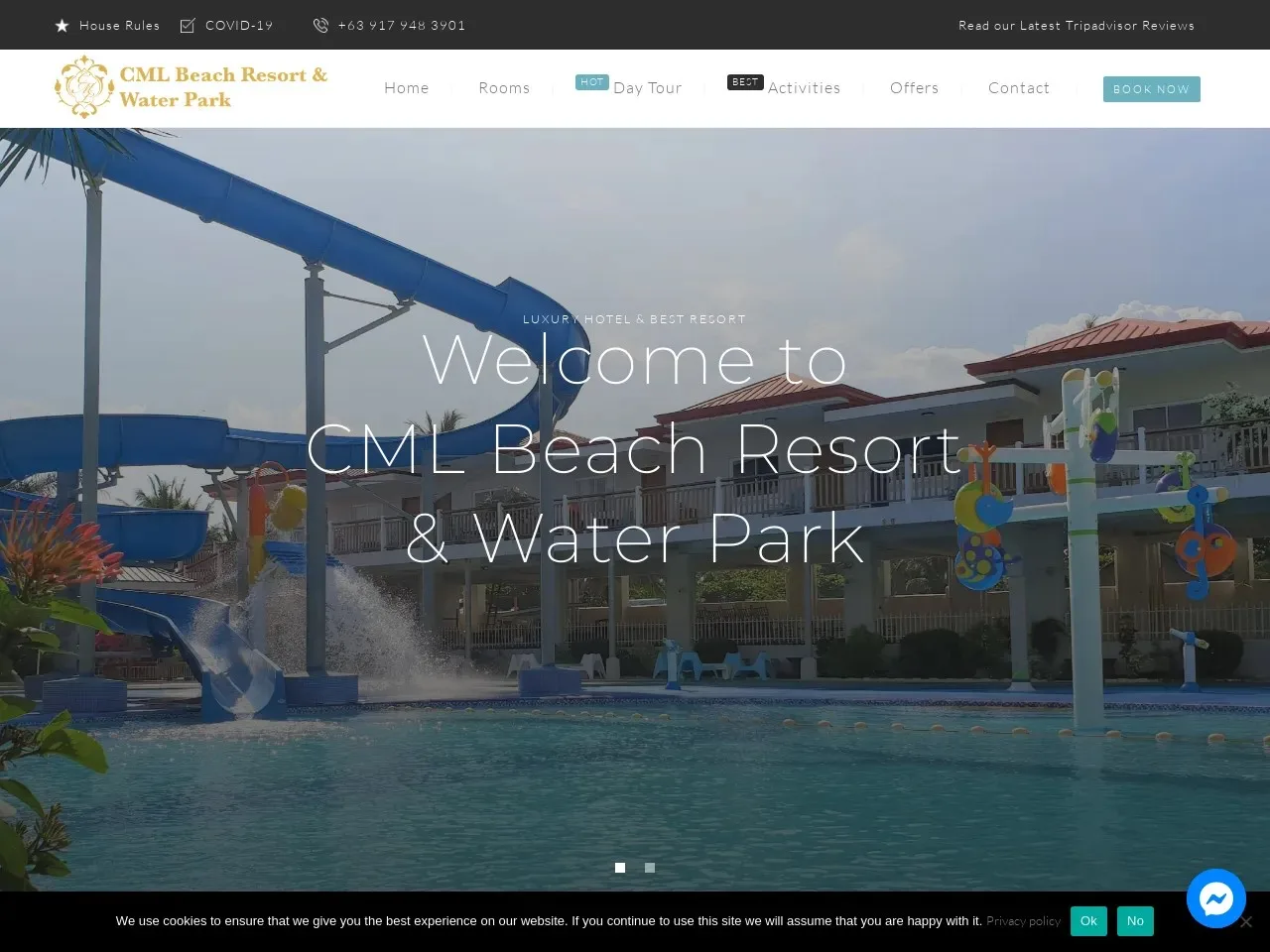The image size is (1270, 952).
Task: Select the second slider dot indicator
Action: click(x=650, y=868)
